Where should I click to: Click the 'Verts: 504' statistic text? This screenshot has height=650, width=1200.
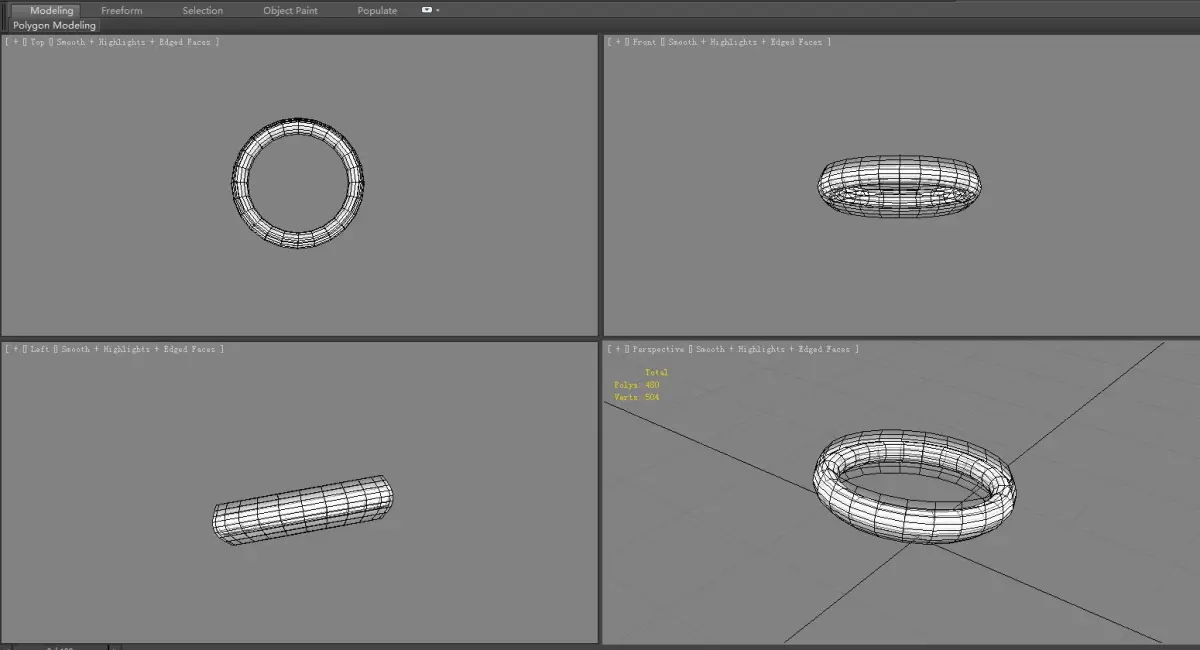pyautogui.click(x=637, y=397)
